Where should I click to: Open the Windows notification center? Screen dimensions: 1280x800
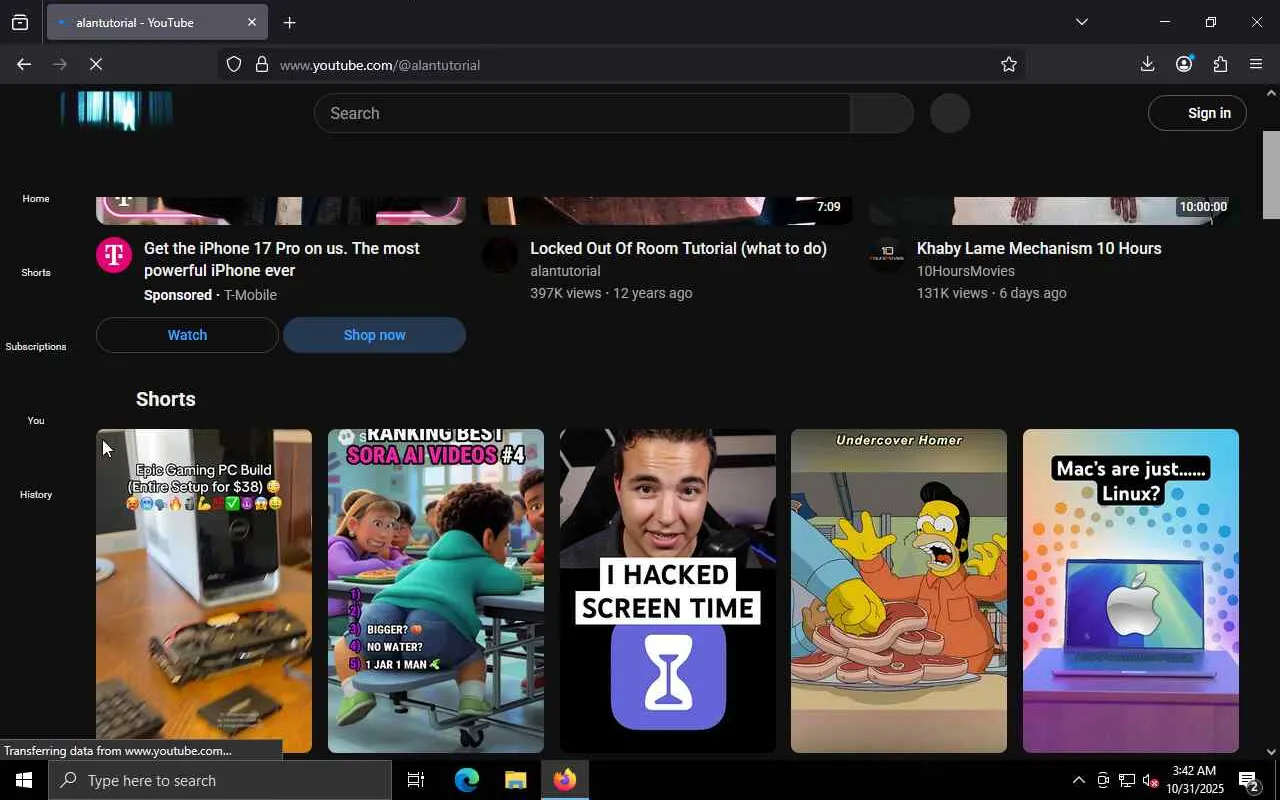click(1249, 780)
